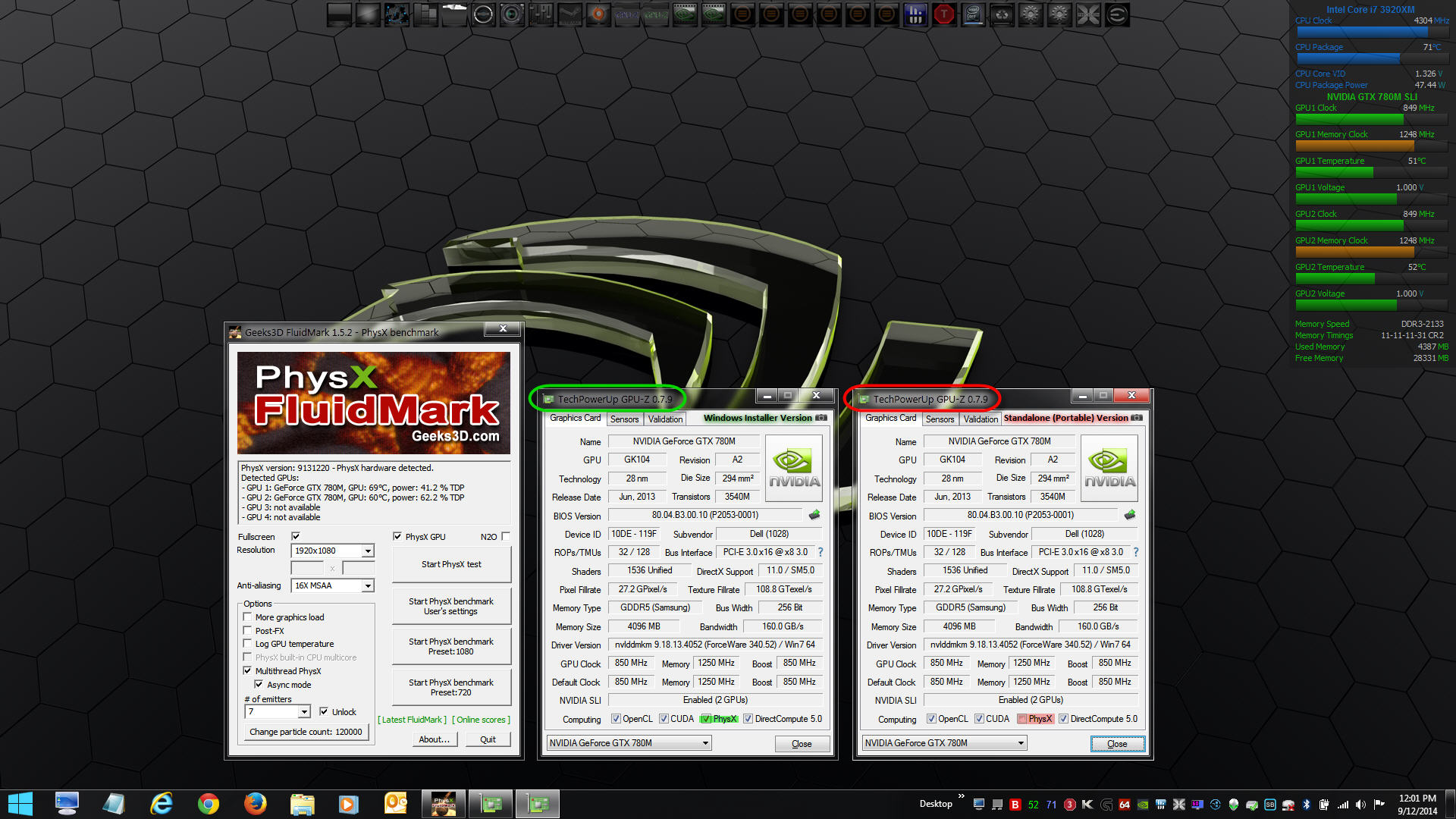1456x819 pixels.
Task: Toggle the OpenCL checkbox in Standalone GPU-Z
Action: coord(931,719)
